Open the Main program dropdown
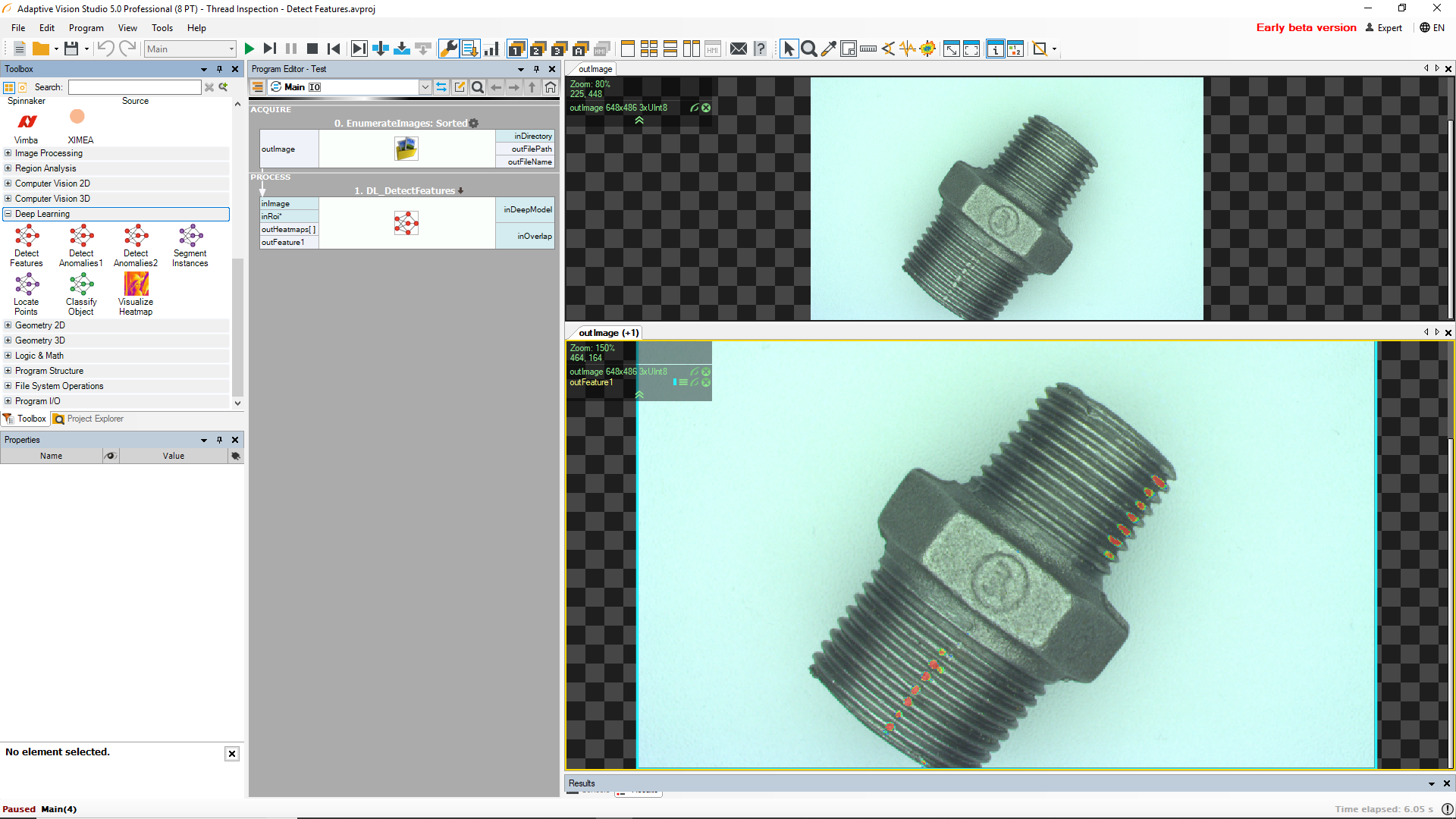Image resolution: width=1456 pixels, height=819 pixels. 425,86
